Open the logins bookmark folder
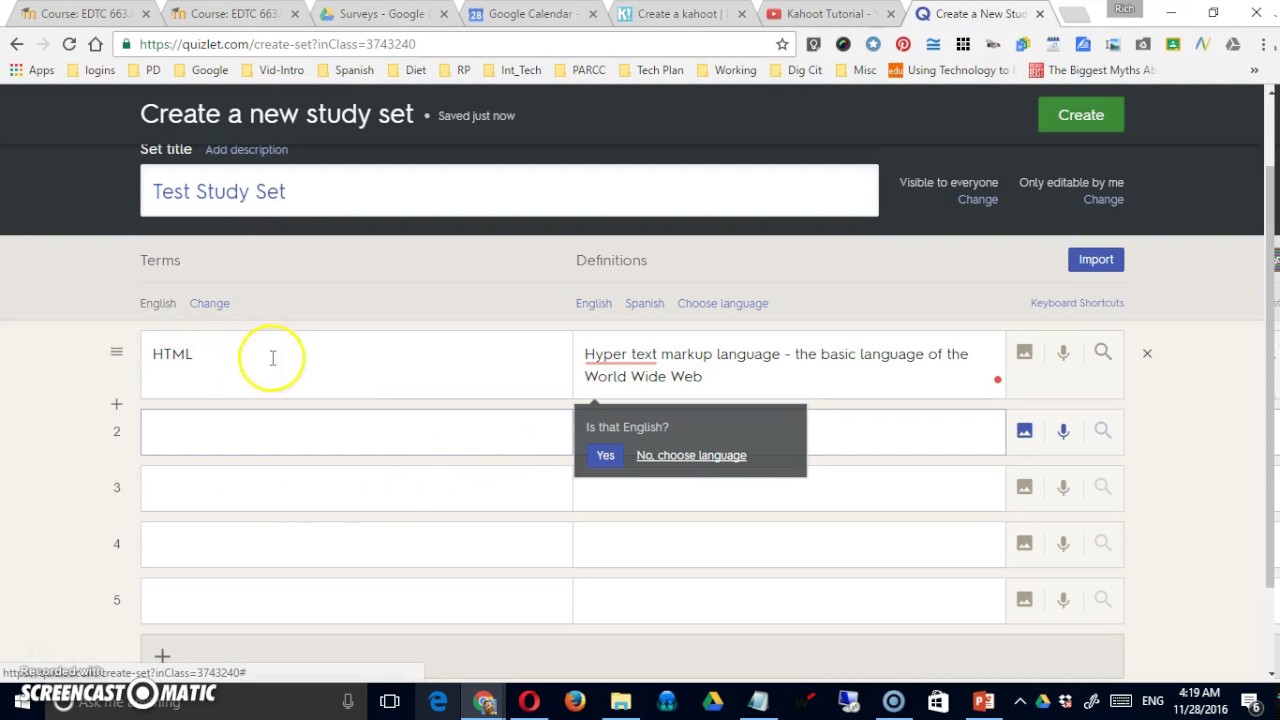Image resolution: width=1280 pixels, height=720 pixels. (x=90, y=70)
